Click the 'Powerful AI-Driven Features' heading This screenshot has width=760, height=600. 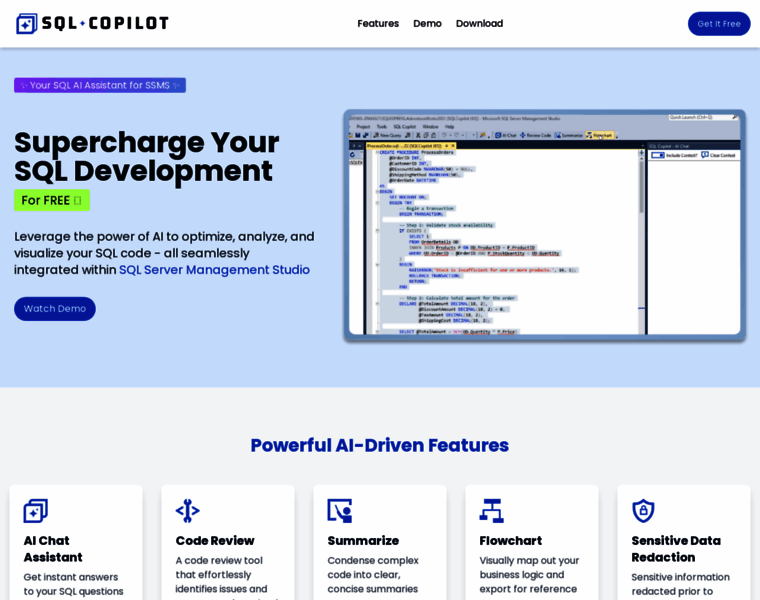[x=380, y=445]
